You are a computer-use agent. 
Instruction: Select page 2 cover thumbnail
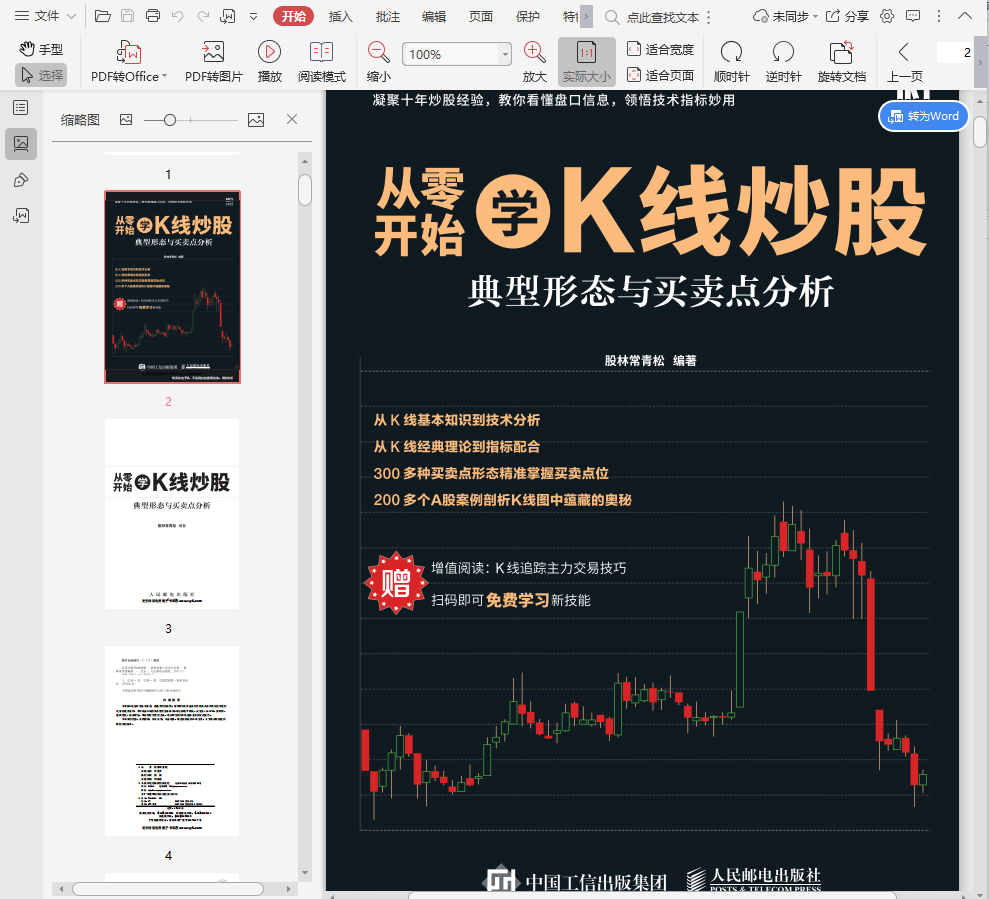(x=172, y=287)
